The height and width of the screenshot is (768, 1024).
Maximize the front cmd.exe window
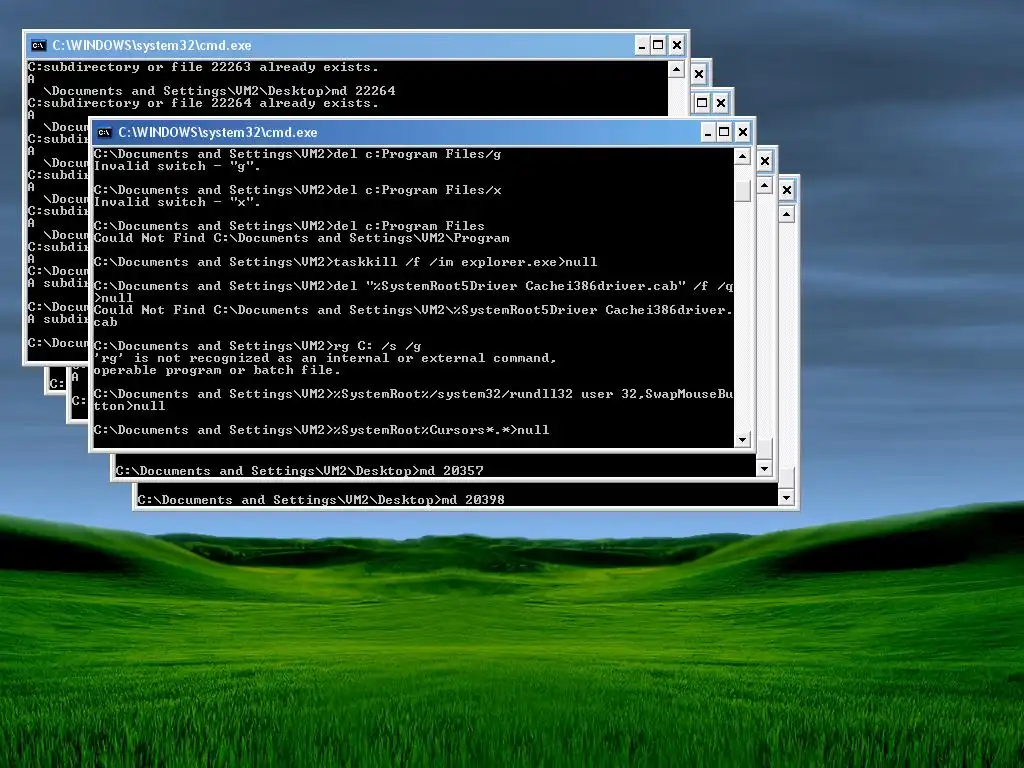[x=724, y=133]
